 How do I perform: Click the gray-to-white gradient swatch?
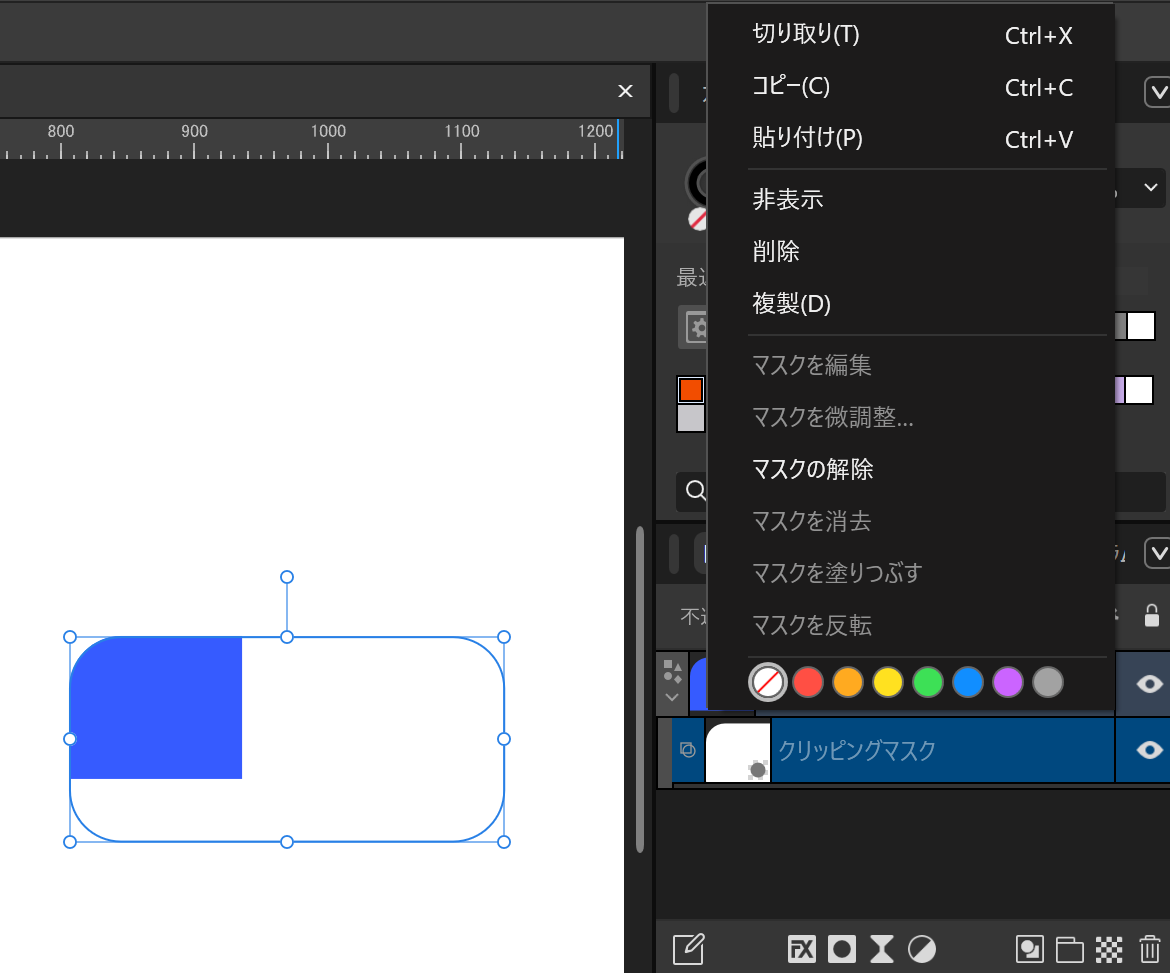click(1135, 326)
